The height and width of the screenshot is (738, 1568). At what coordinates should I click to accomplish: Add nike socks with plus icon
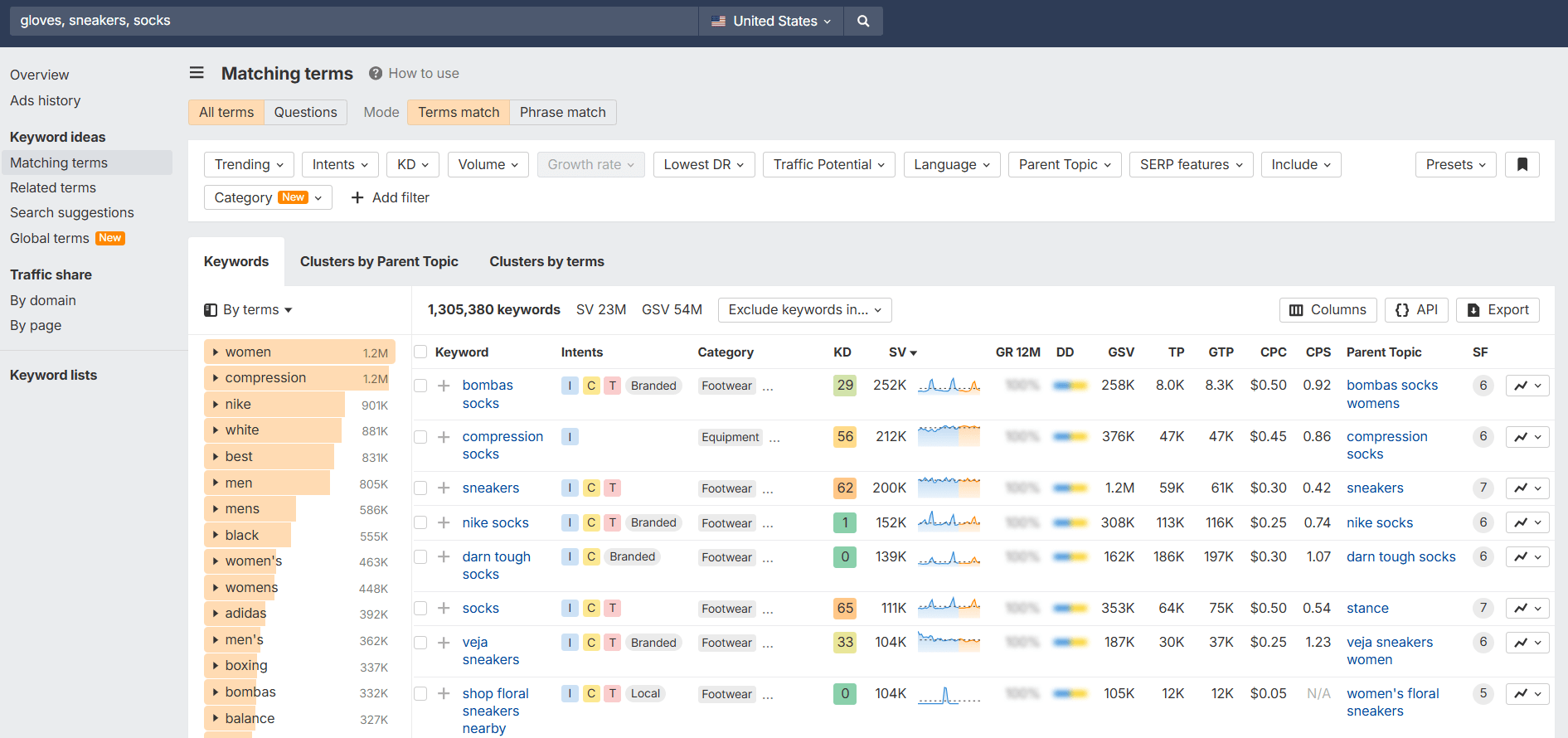click(x=444, y=522)
